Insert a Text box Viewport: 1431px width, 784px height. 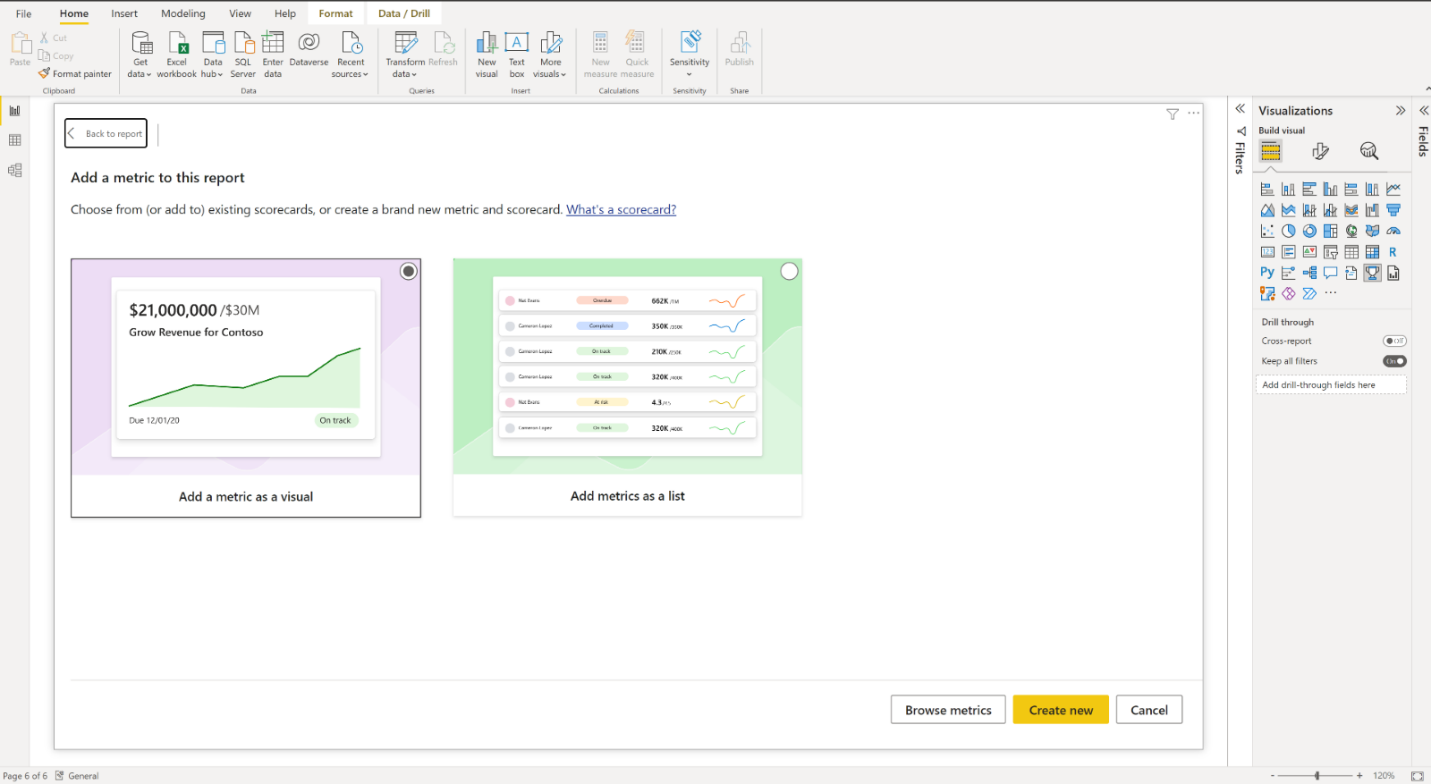[x=516, y=43]
